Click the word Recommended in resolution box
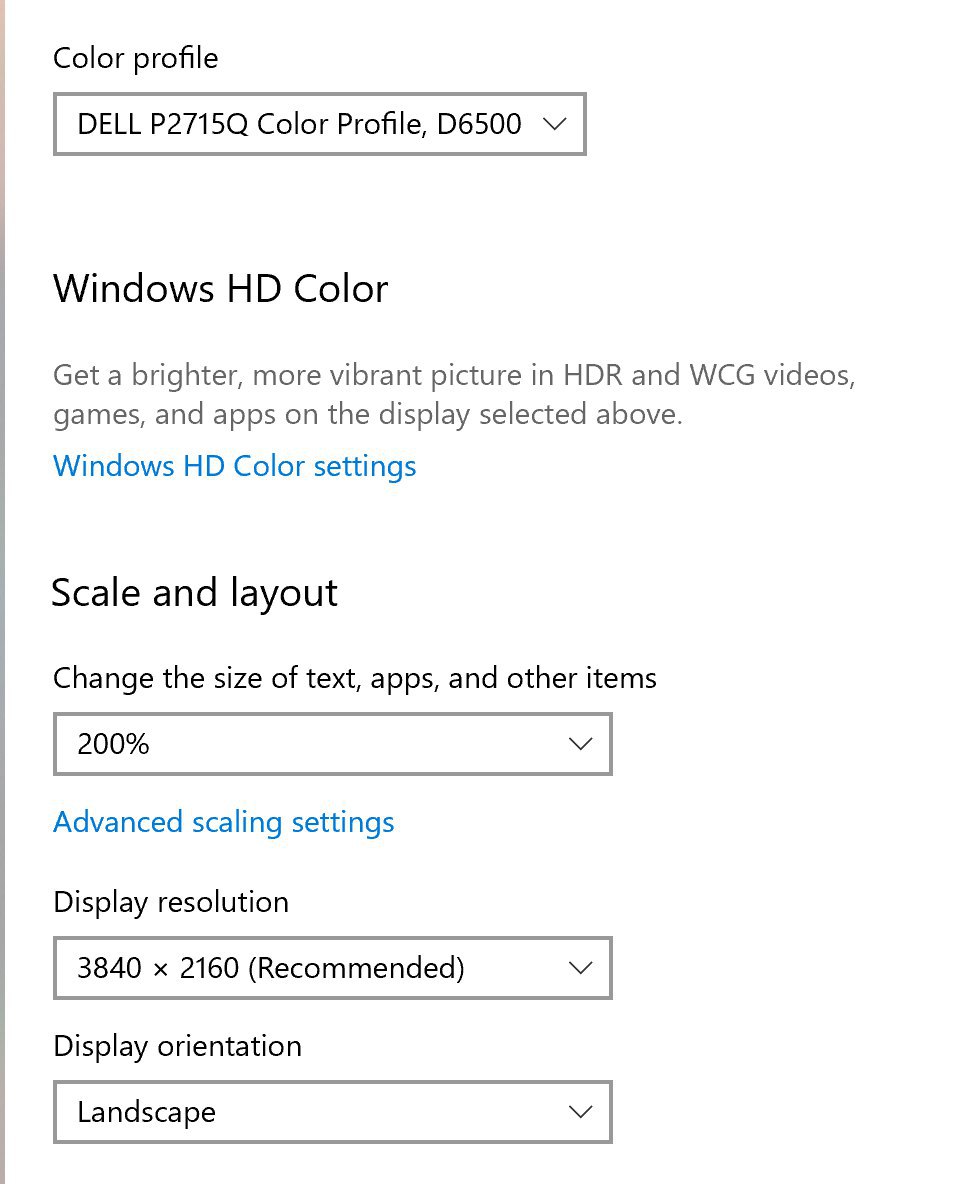Image resolution: width=955 pixels, height=1184 pixels. click(356, 967)
